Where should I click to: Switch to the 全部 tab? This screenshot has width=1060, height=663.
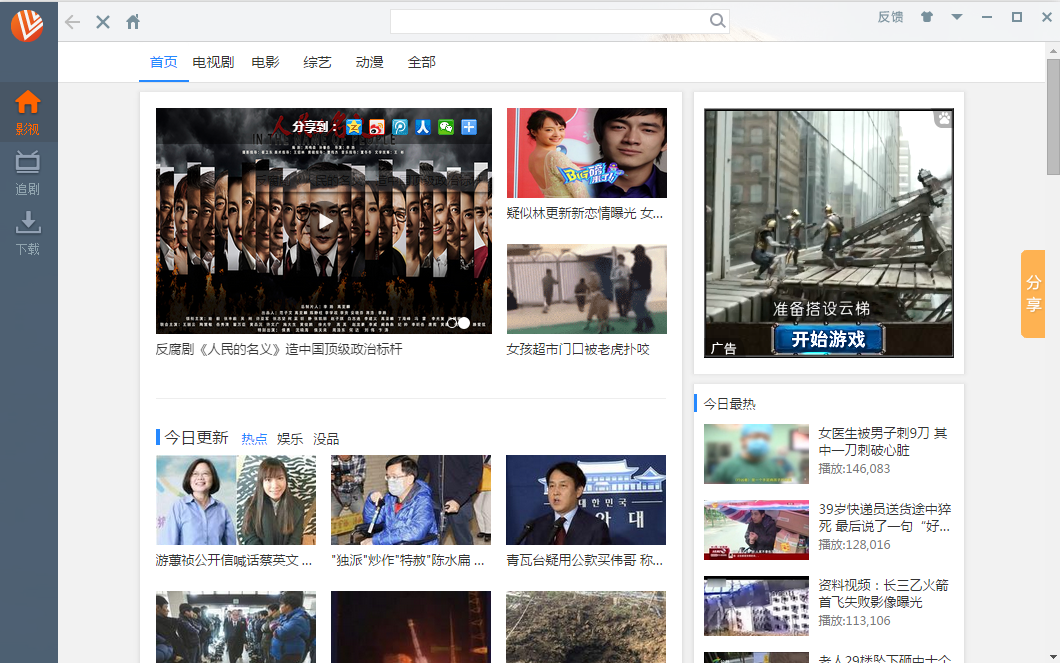(x=421, y=62)
